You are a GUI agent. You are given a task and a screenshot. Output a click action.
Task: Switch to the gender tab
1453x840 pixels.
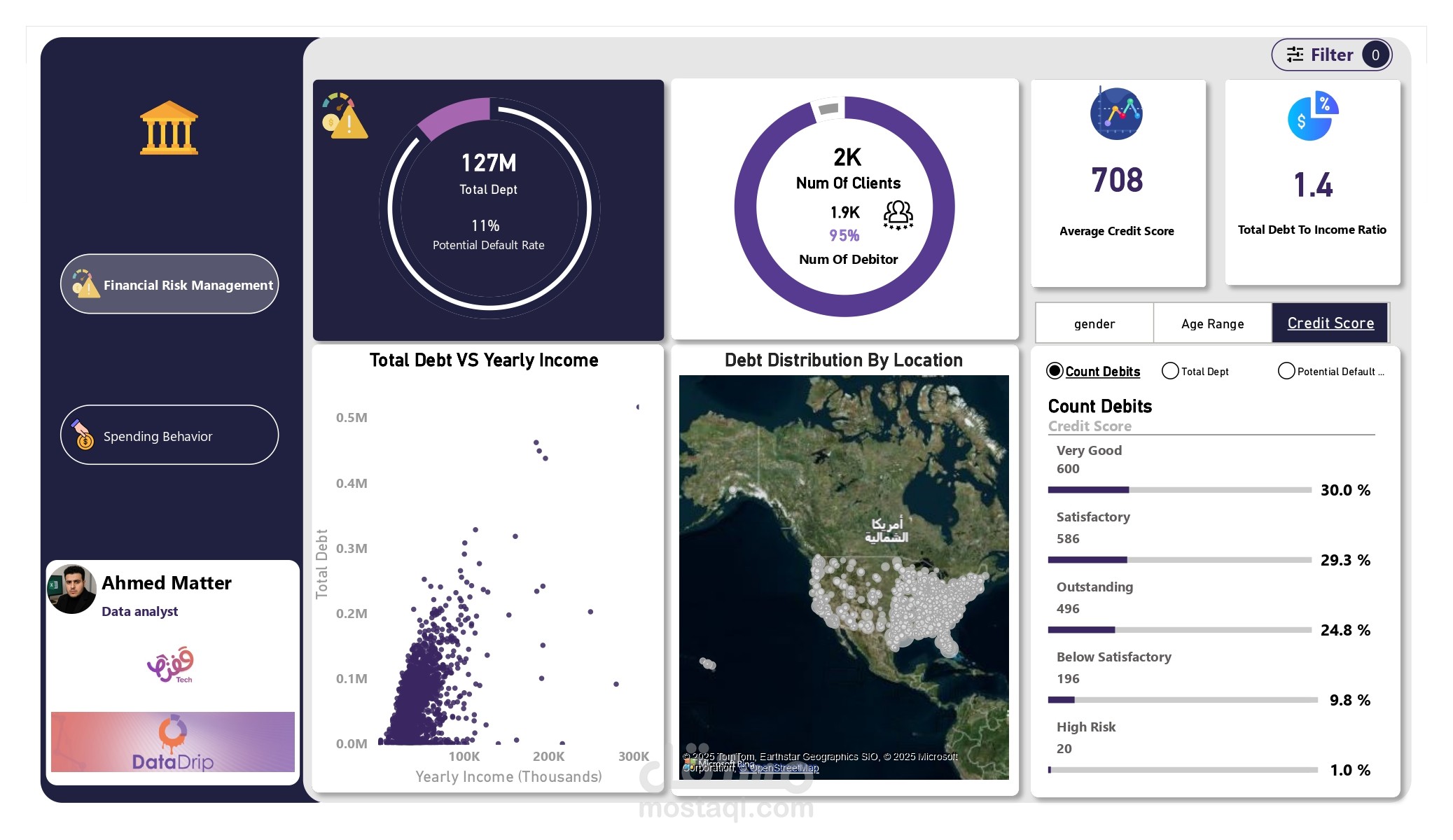click(1094, 323)
